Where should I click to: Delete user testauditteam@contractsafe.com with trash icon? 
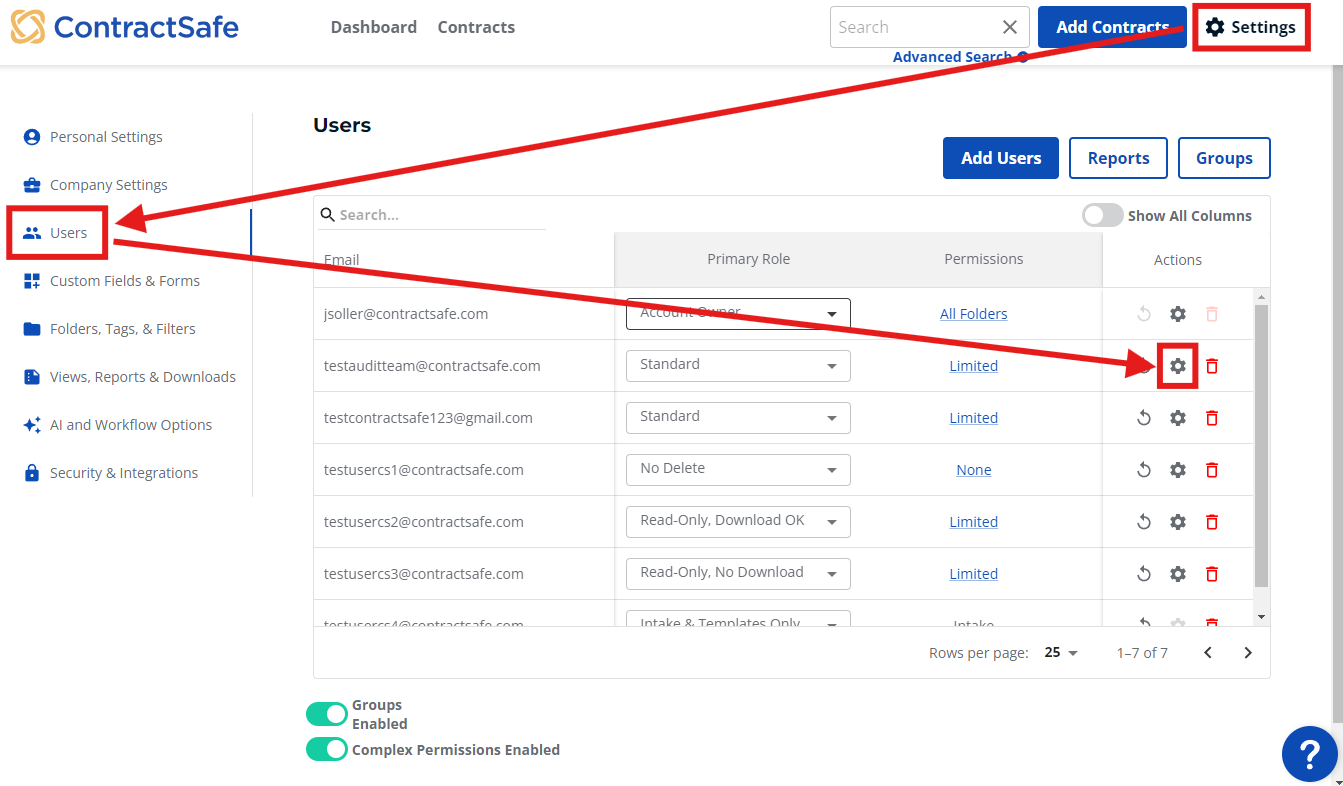click(x=1212, y=366)
